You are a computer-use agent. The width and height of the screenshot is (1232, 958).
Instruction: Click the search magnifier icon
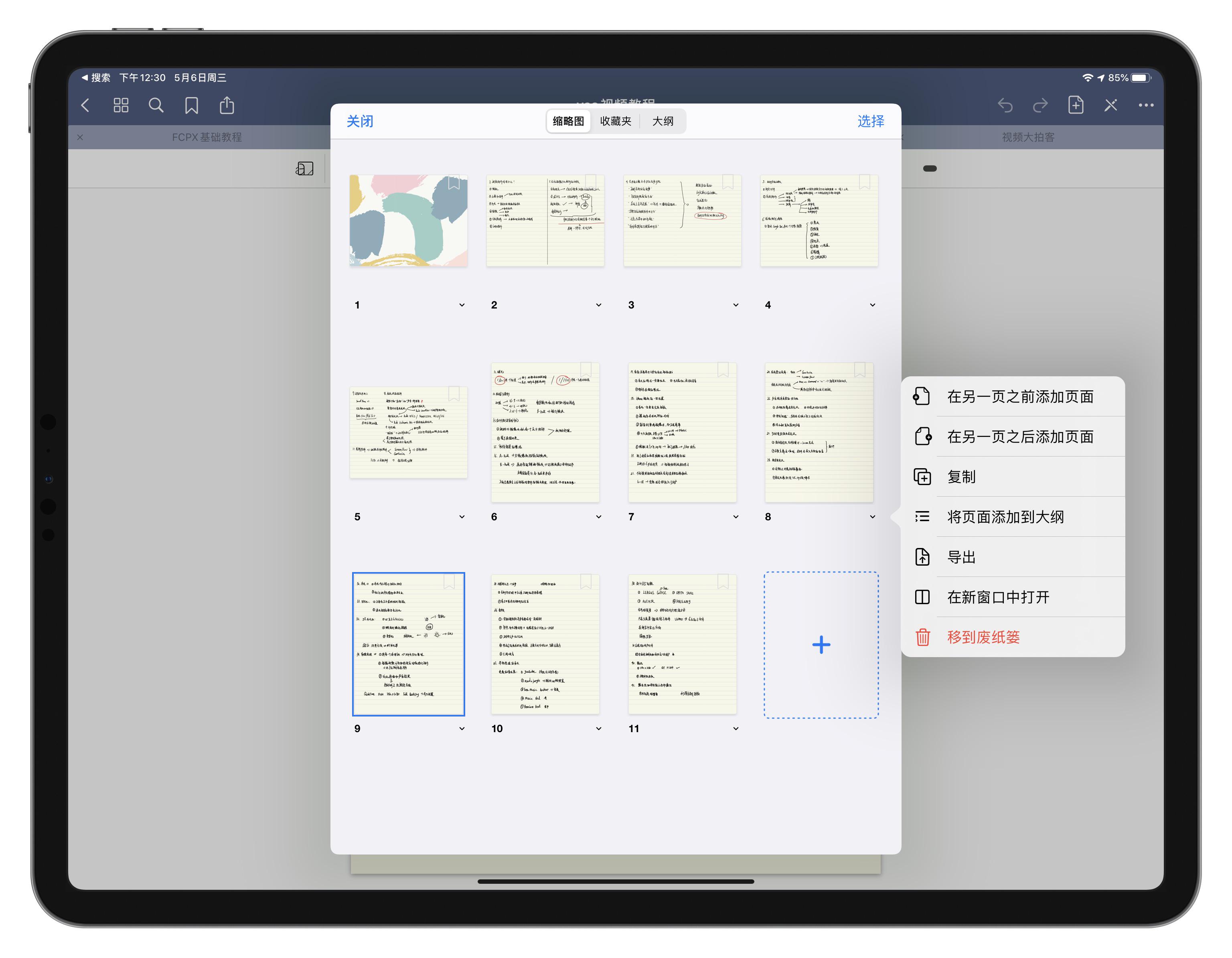156,106
